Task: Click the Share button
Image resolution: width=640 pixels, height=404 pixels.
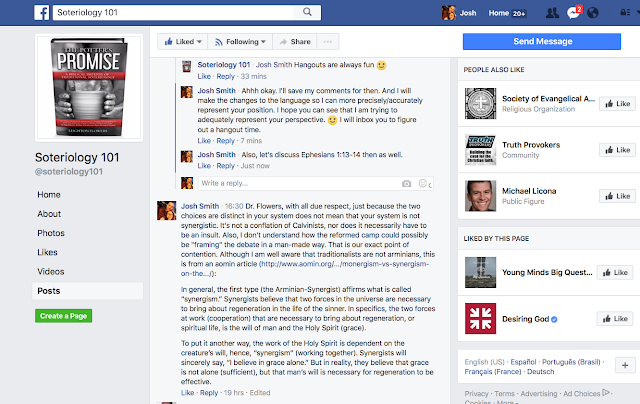Action: point(295,42)
